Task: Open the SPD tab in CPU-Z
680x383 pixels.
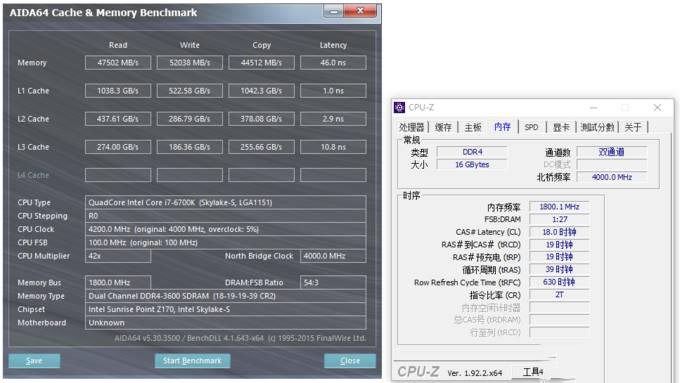Action: coord(531,127)
